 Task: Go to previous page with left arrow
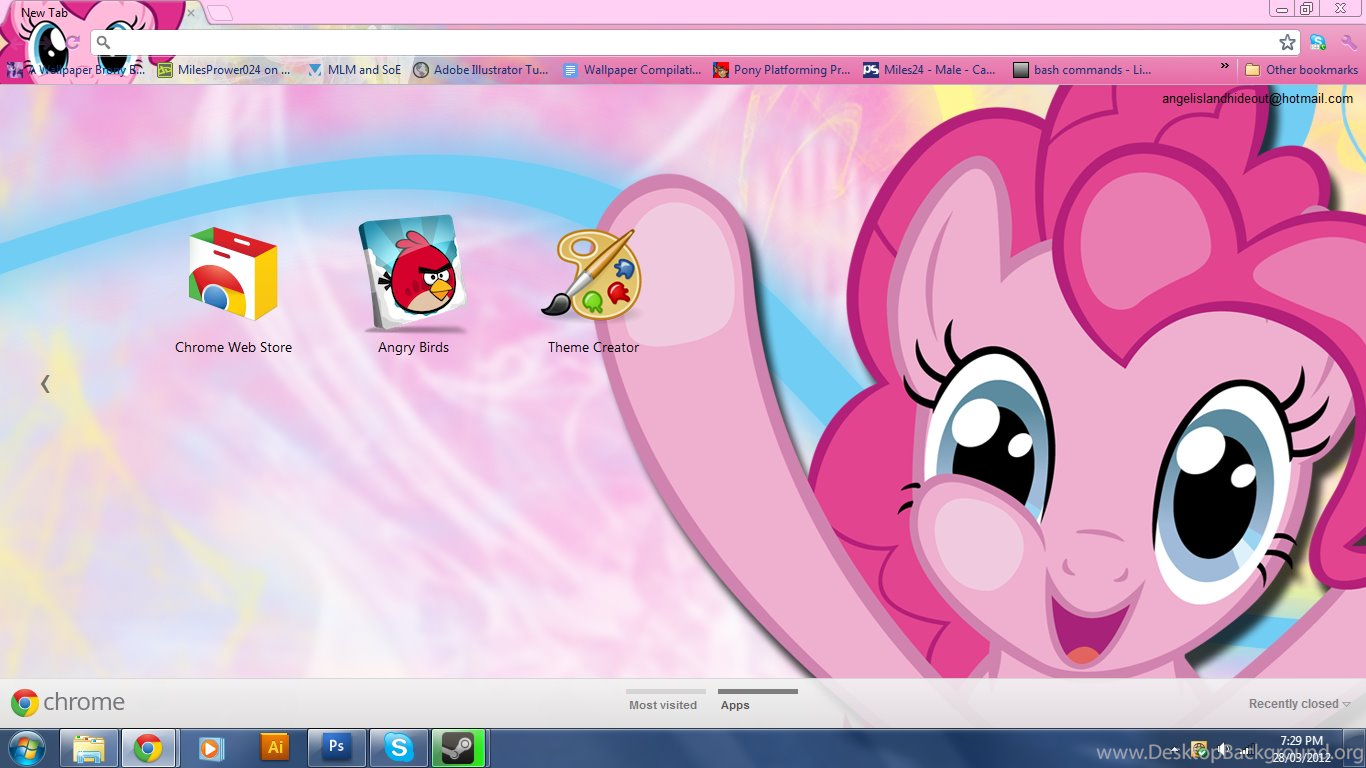[45, 383]
